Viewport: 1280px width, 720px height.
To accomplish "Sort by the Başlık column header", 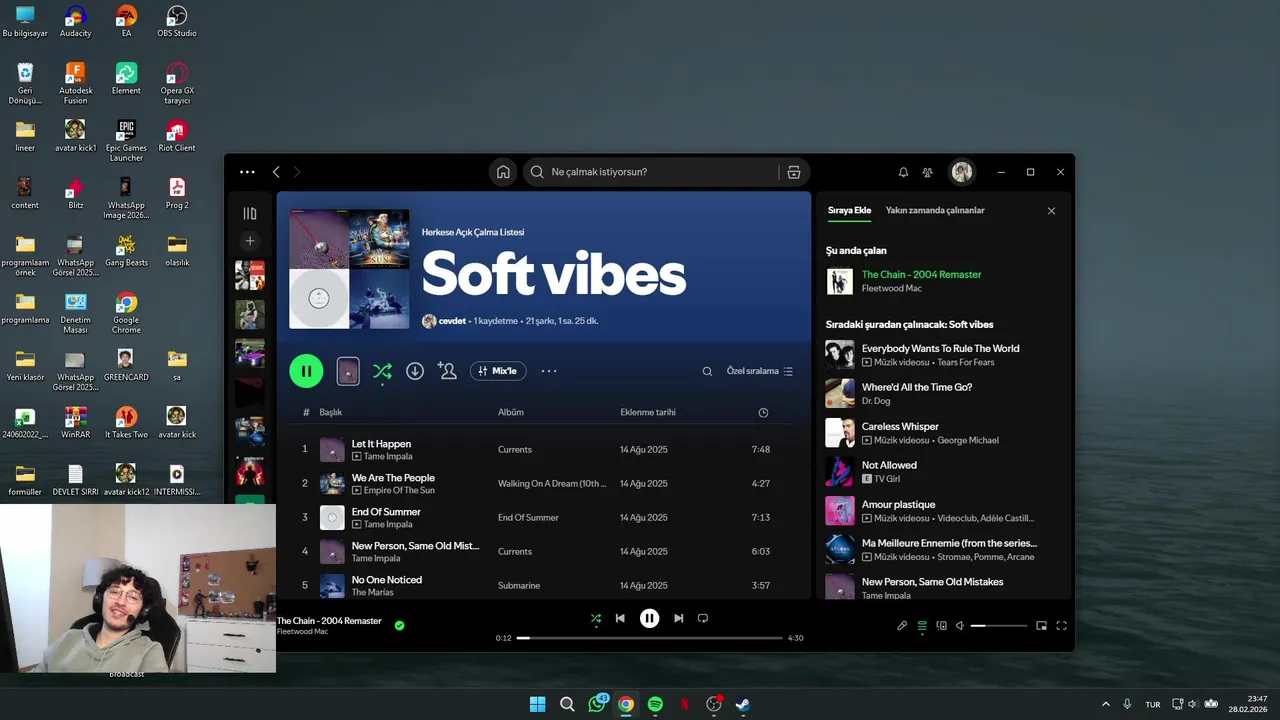I will point(331,412).
